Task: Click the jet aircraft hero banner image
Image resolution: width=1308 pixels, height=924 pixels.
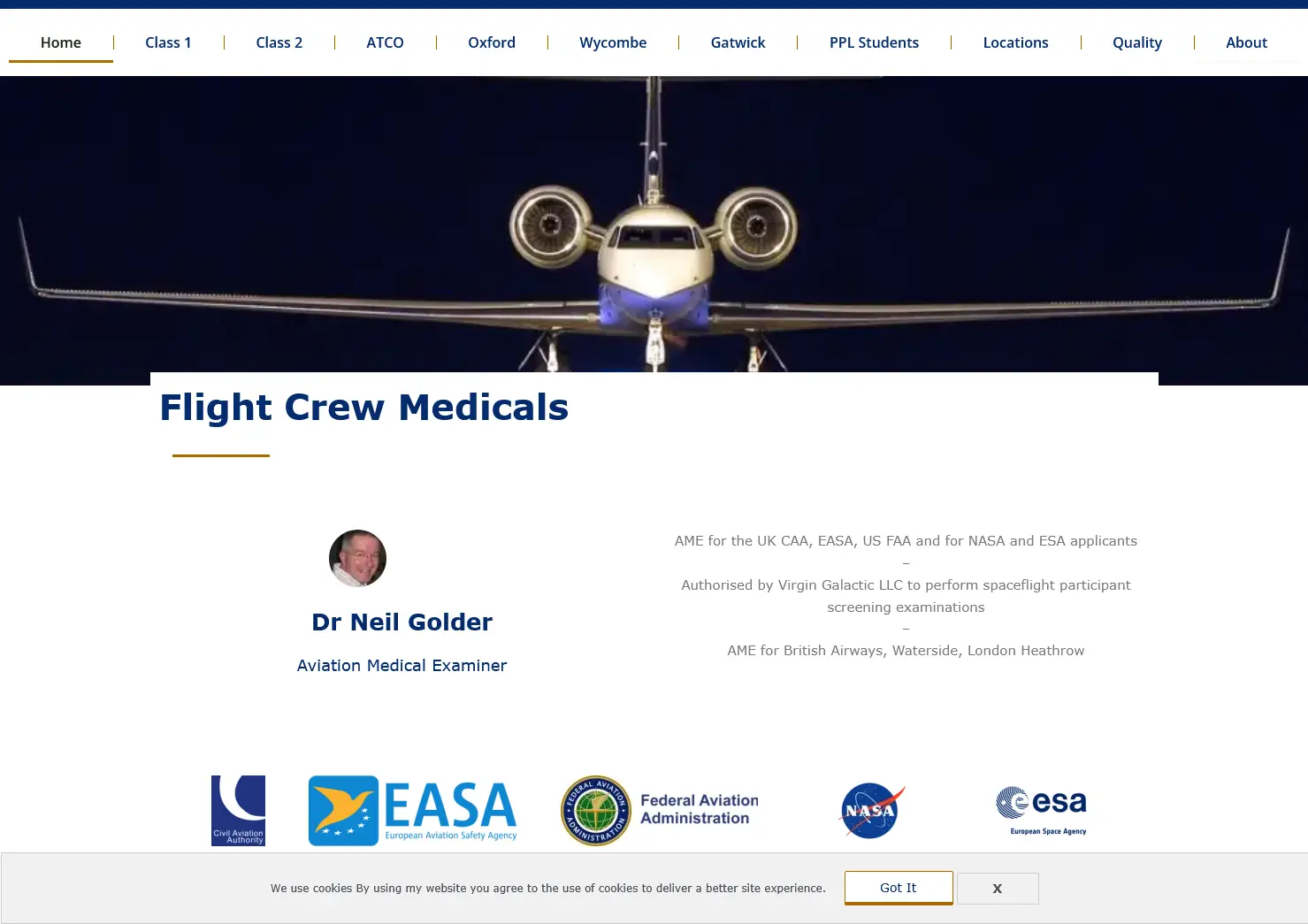Action: (654, 230)
